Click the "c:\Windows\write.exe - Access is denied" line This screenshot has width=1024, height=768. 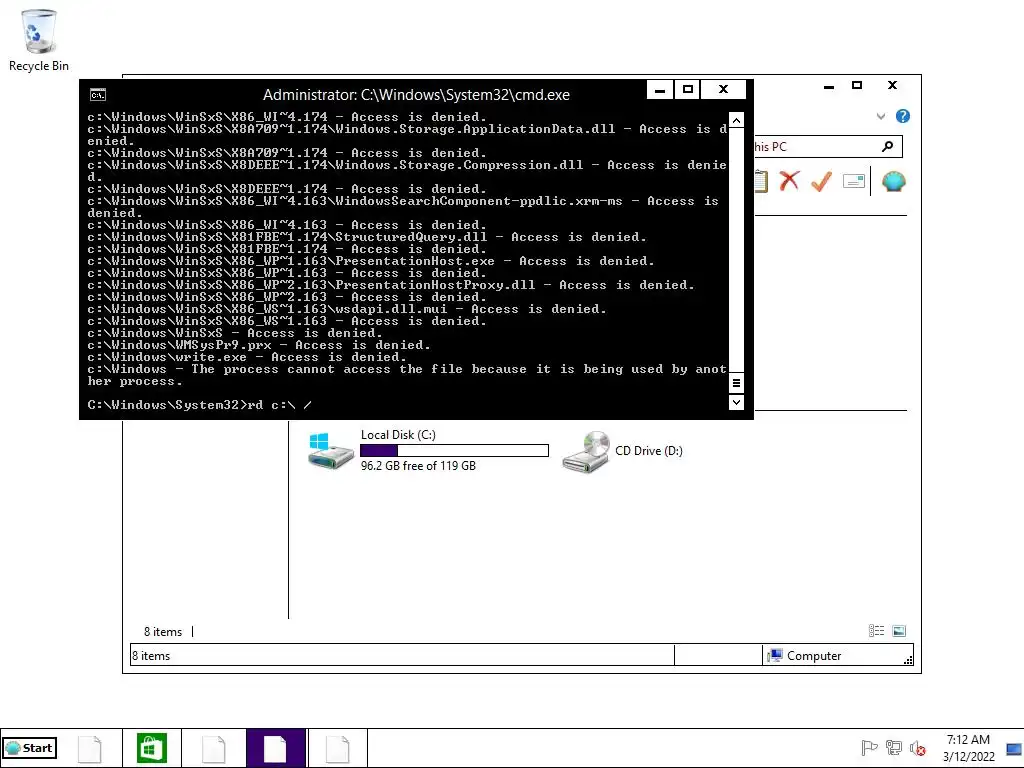(247, 357)
